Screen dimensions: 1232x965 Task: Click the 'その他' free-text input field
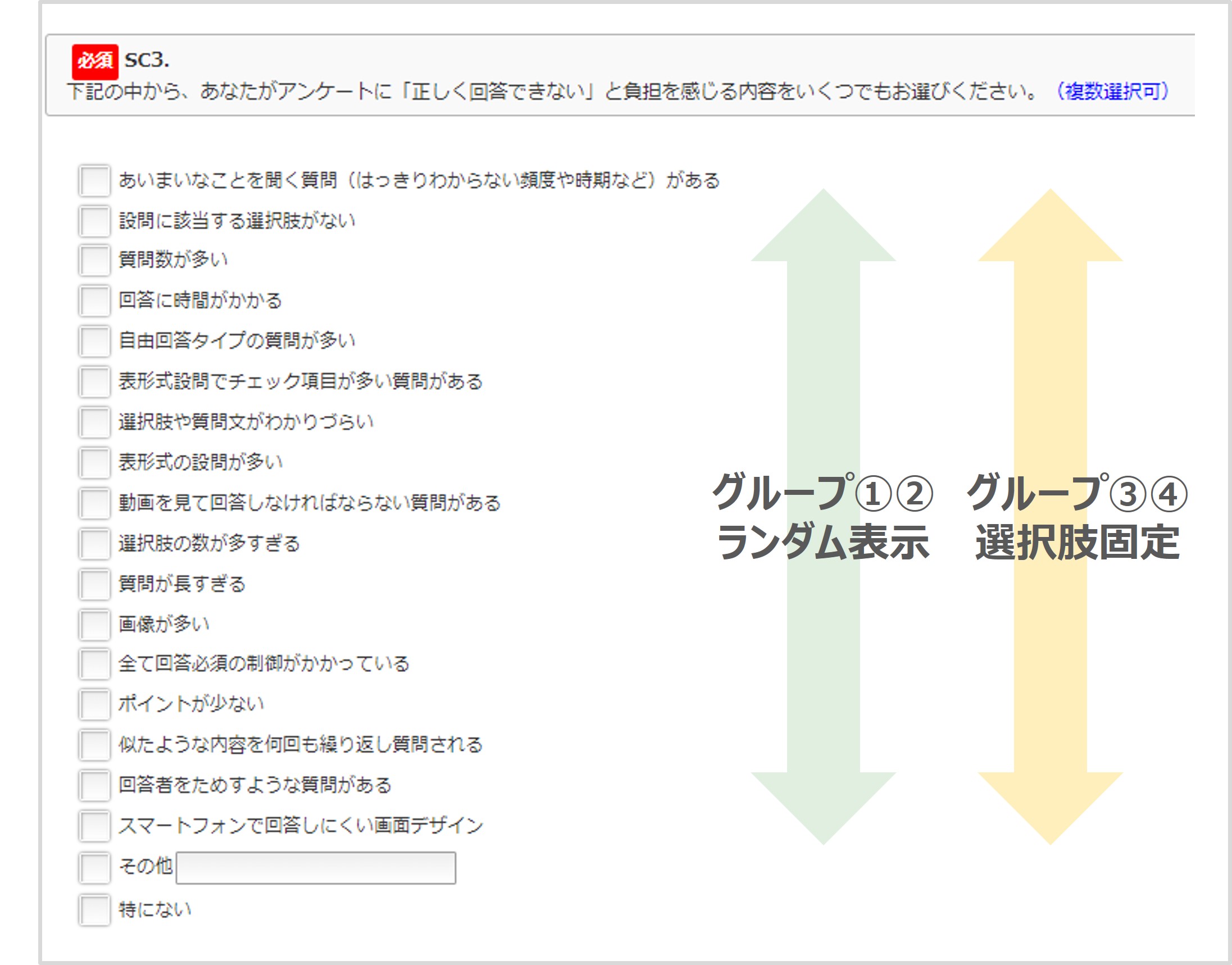tap(315, 868)
